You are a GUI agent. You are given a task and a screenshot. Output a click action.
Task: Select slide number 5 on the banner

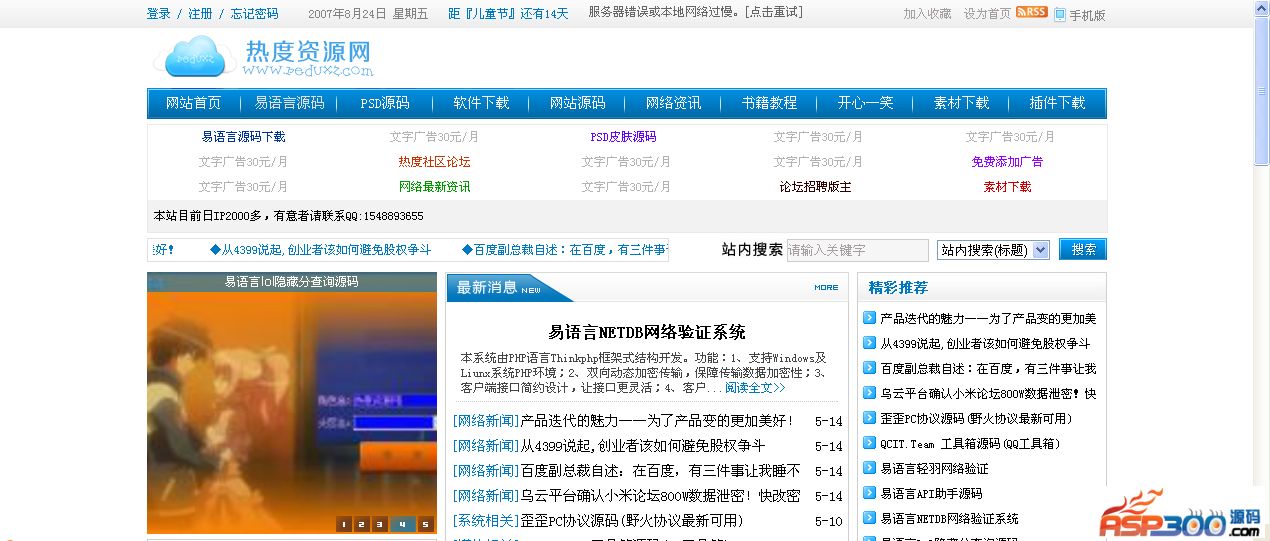coord(425,523)
